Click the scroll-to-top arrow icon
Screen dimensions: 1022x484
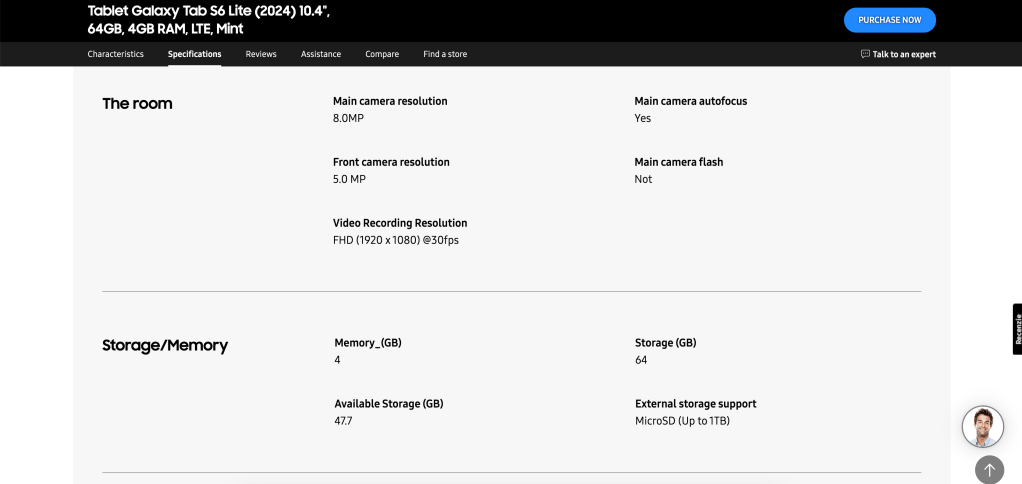(x=989, y=469)
